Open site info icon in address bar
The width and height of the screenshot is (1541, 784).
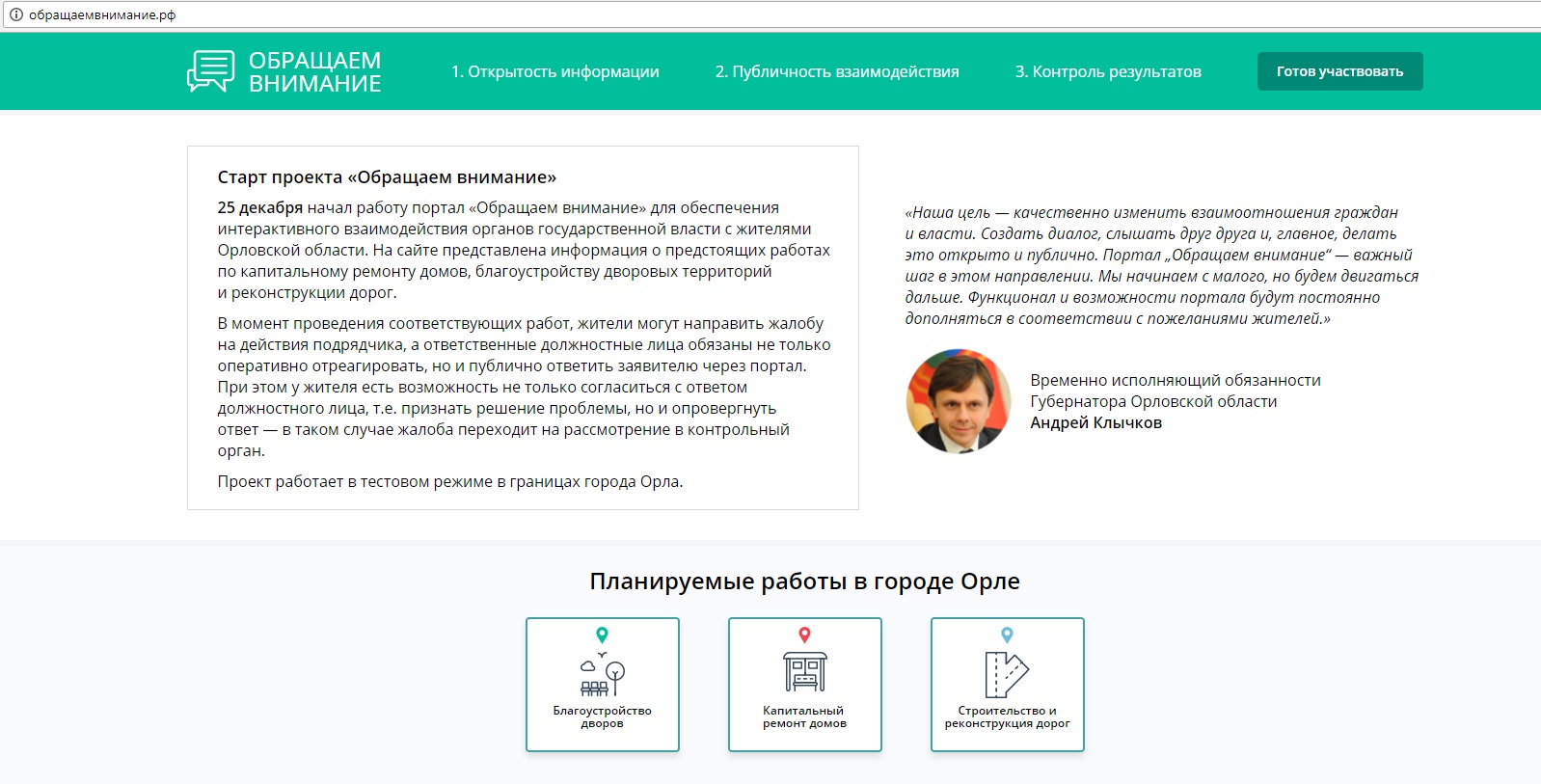point(15,14)
